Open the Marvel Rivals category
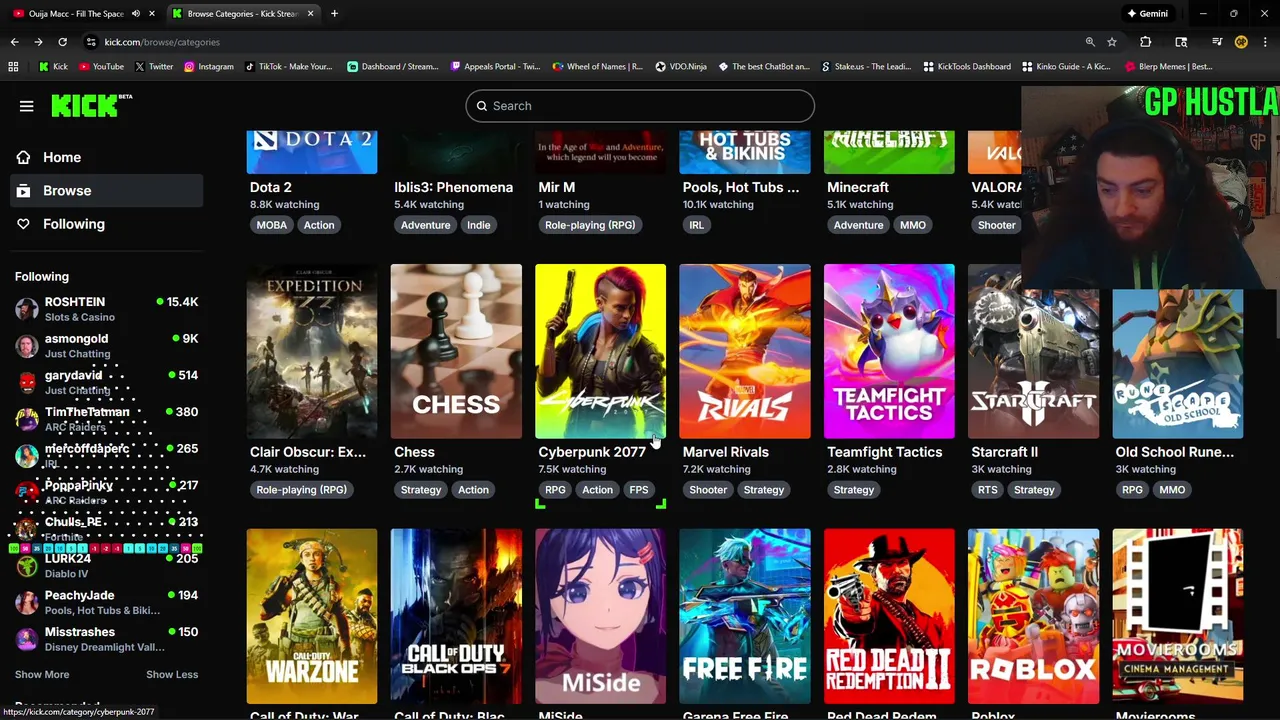This screenshot has height=720, width=1280. coord(745,351)
